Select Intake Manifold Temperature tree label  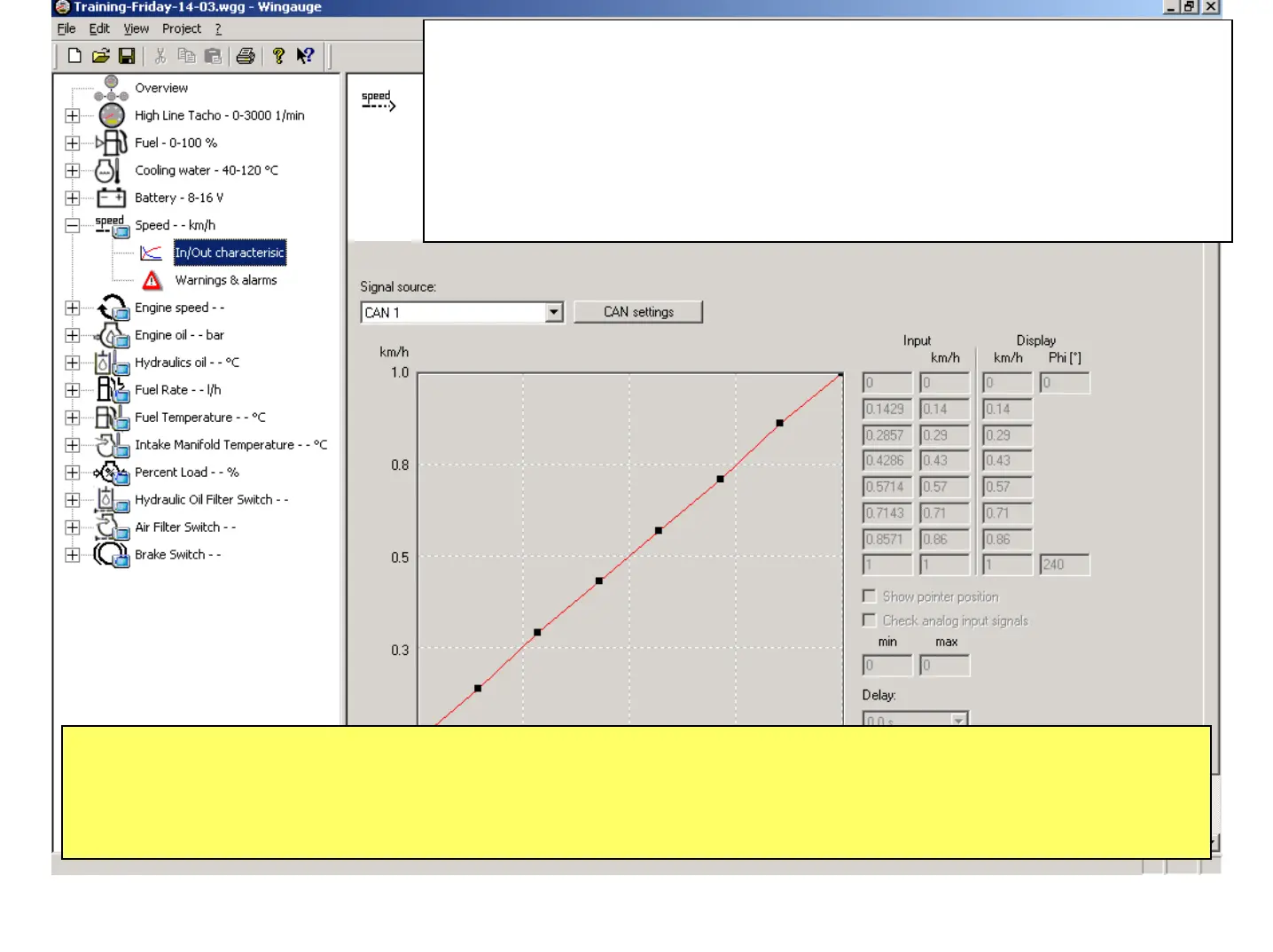231,445
